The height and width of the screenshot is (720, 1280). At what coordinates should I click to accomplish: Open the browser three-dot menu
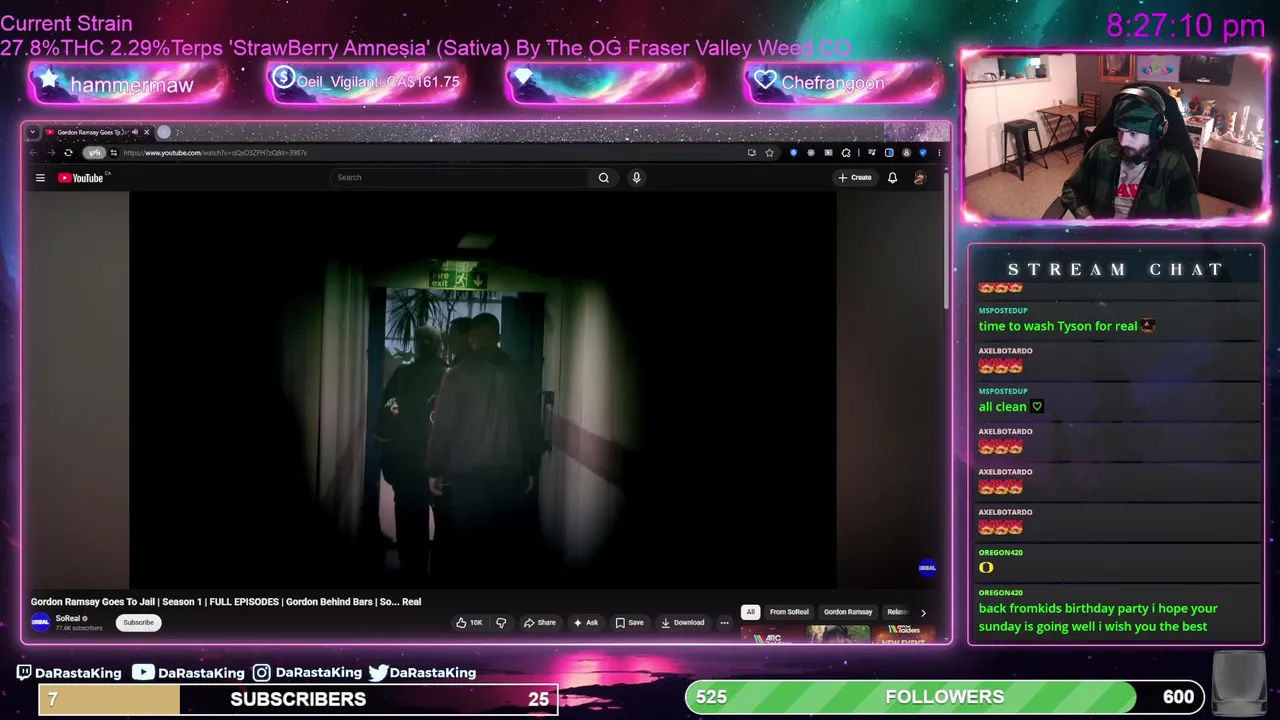tap(939, 153)
